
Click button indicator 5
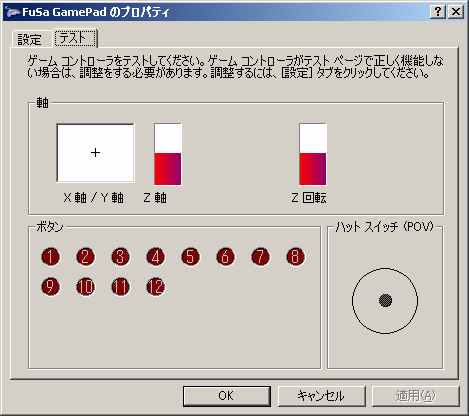[191, 257]
